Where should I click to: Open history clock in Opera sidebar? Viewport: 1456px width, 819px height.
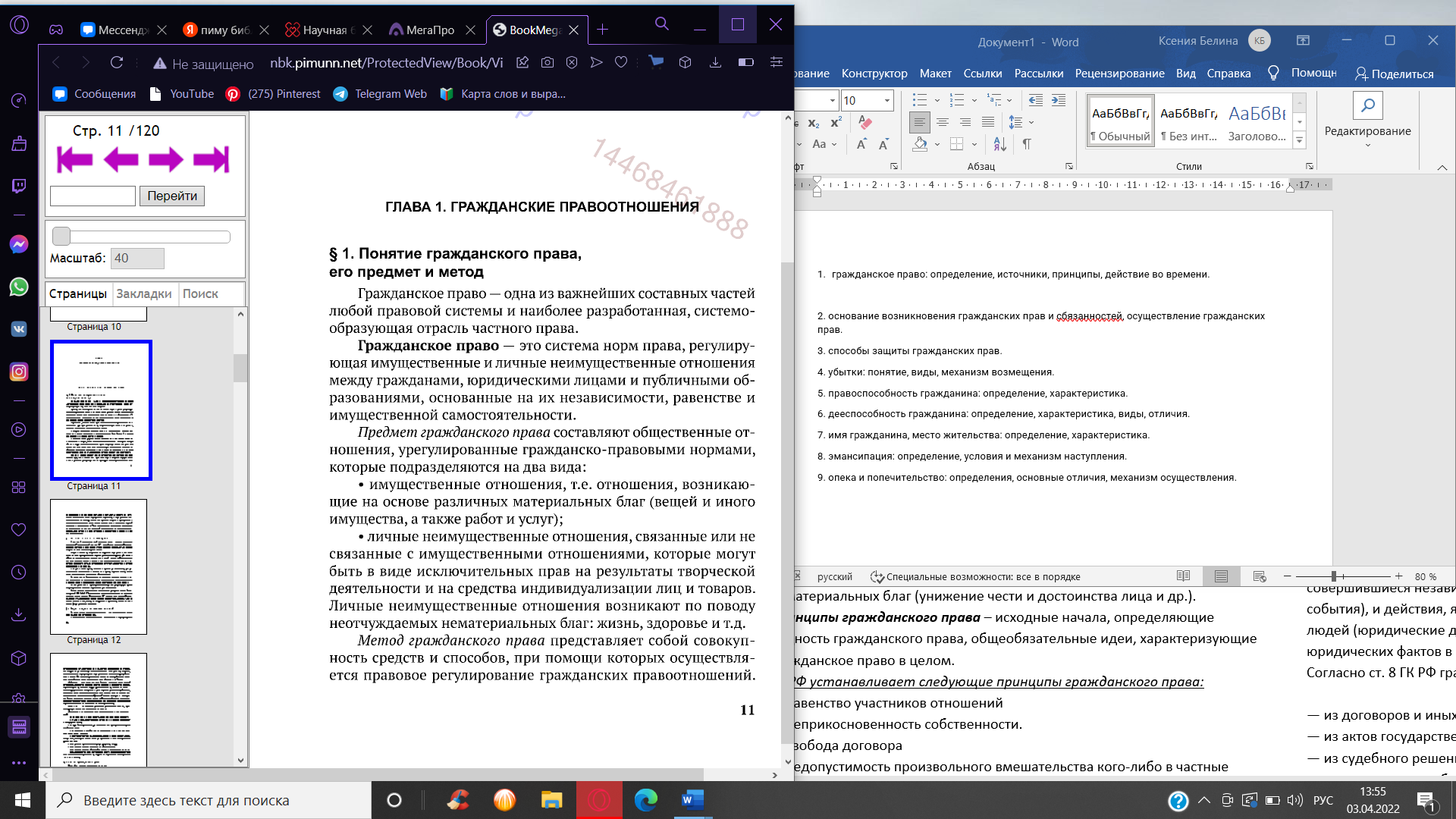point(19,573)
